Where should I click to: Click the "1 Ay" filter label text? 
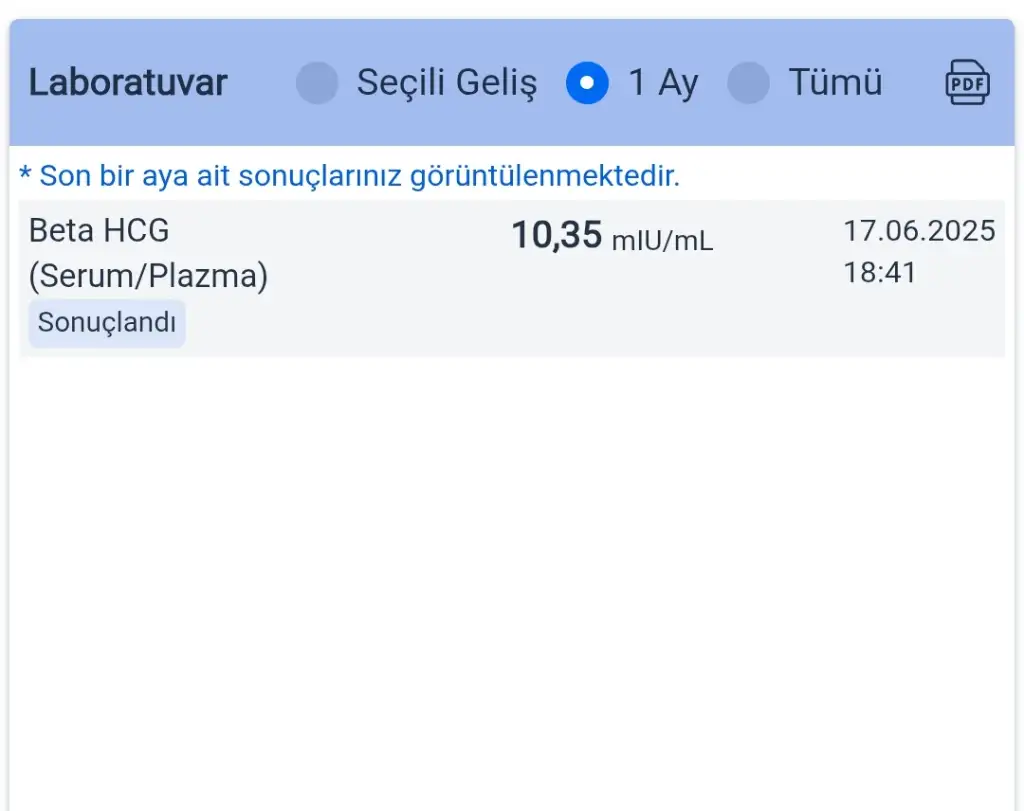pyautogui.click(x=662, y=83)
